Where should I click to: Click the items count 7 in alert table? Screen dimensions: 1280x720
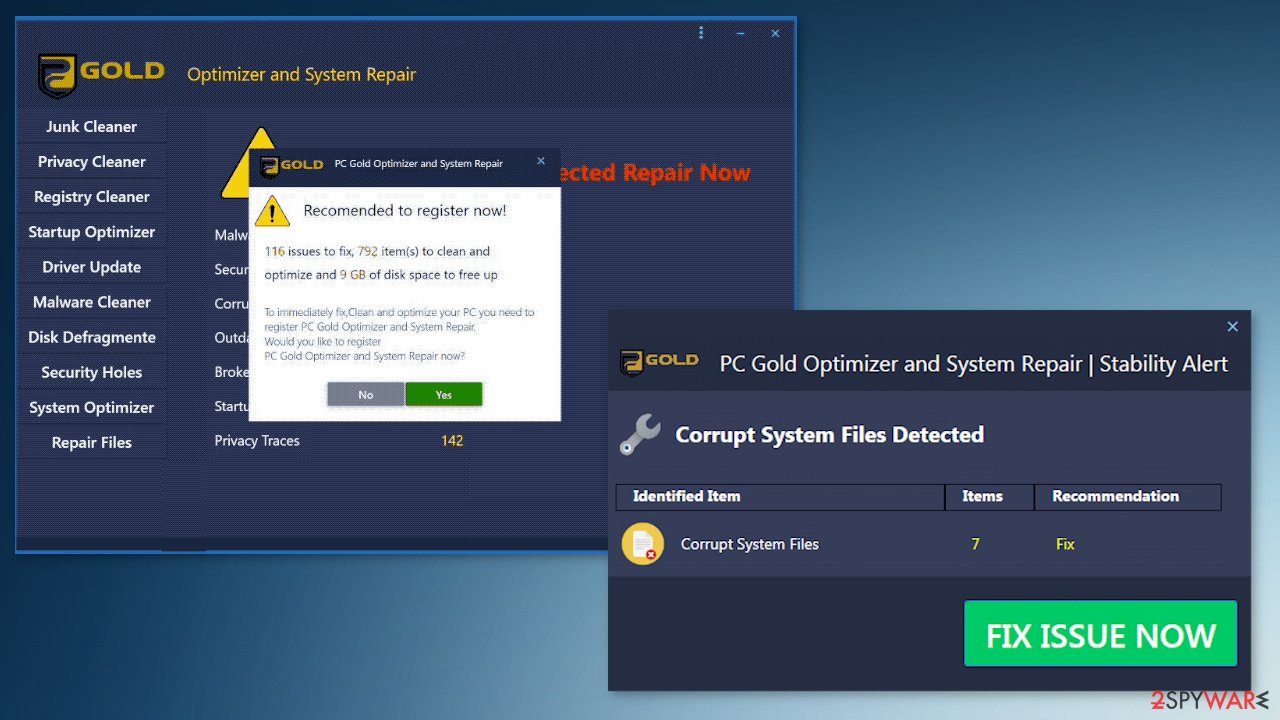975,544
